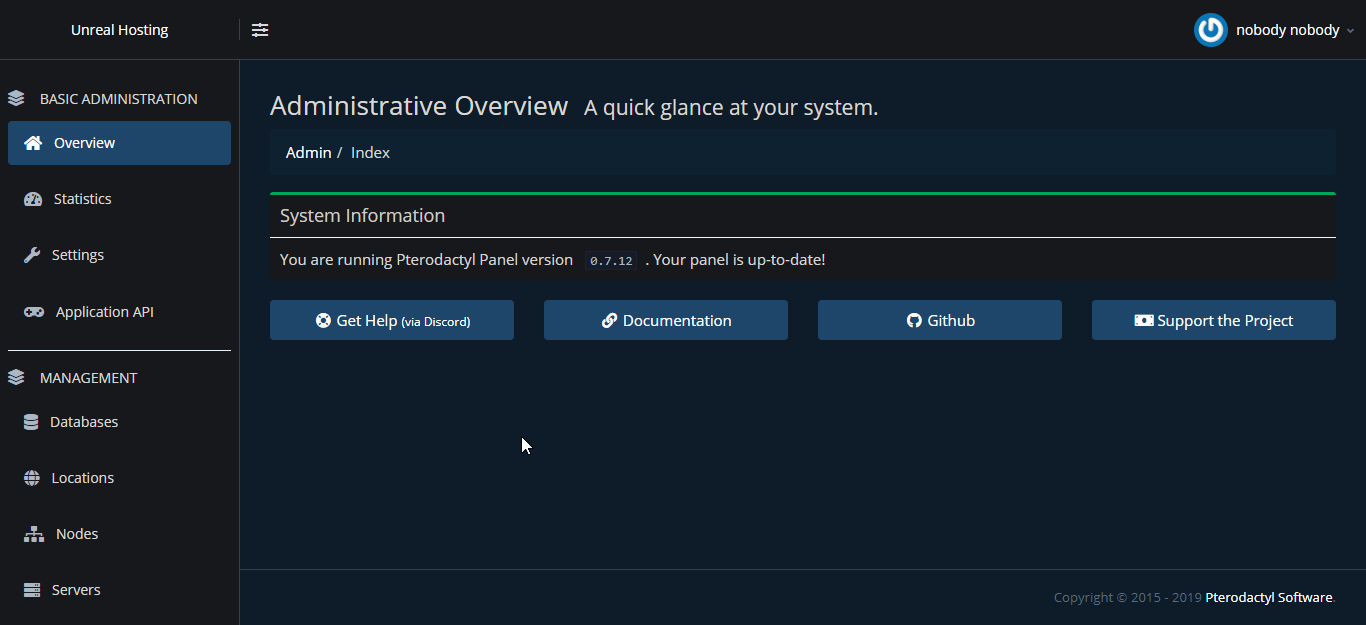Click the Servers rack icon
This screenshot has width=1366, height=625.
pos(32,590)
